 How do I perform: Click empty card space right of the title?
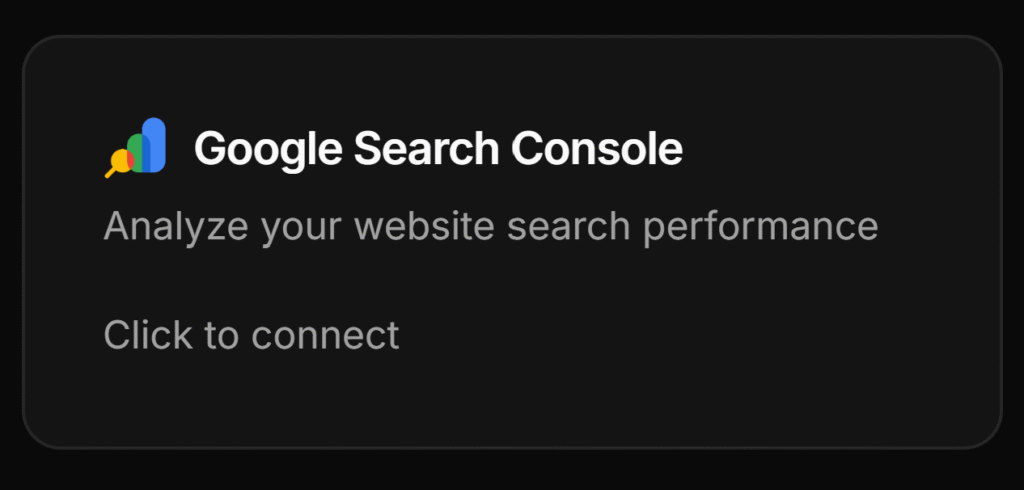pyautogui.click(x=840, y=149)
